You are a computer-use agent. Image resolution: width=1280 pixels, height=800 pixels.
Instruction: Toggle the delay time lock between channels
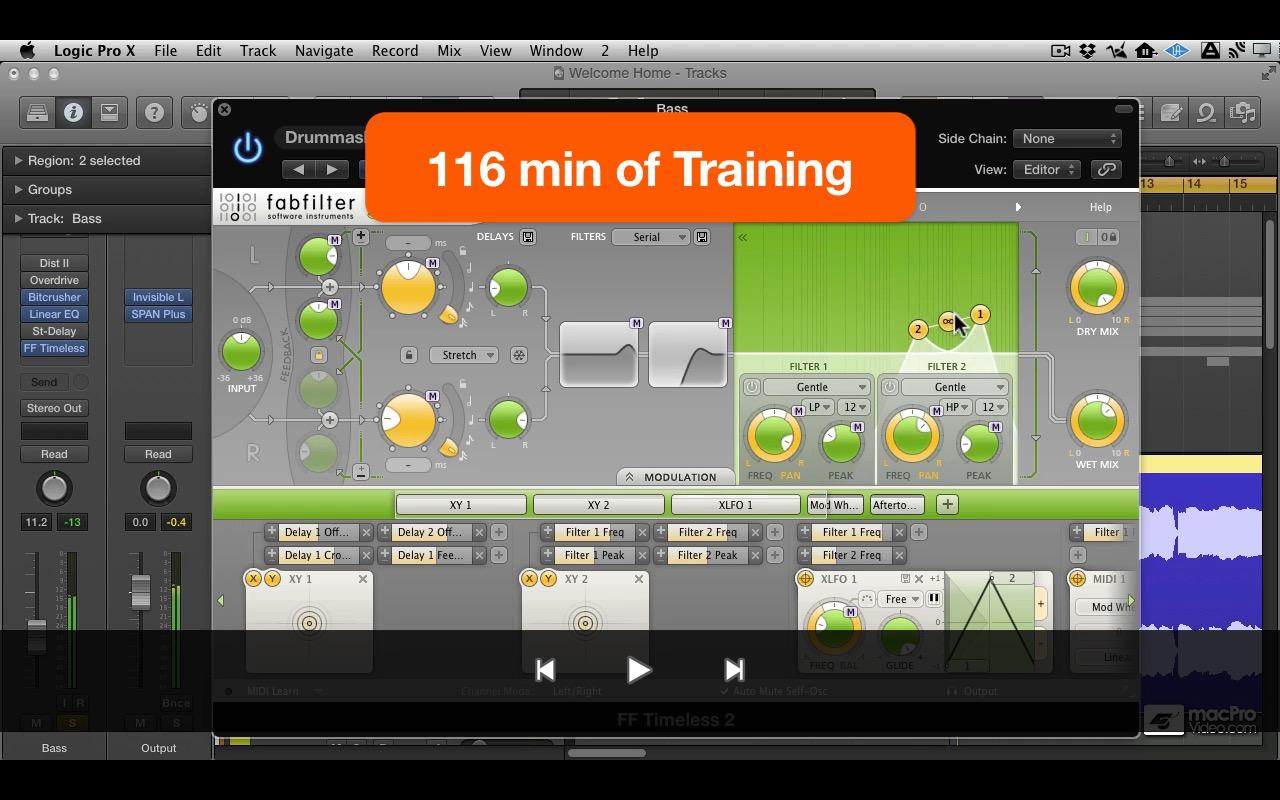[408, 355]
